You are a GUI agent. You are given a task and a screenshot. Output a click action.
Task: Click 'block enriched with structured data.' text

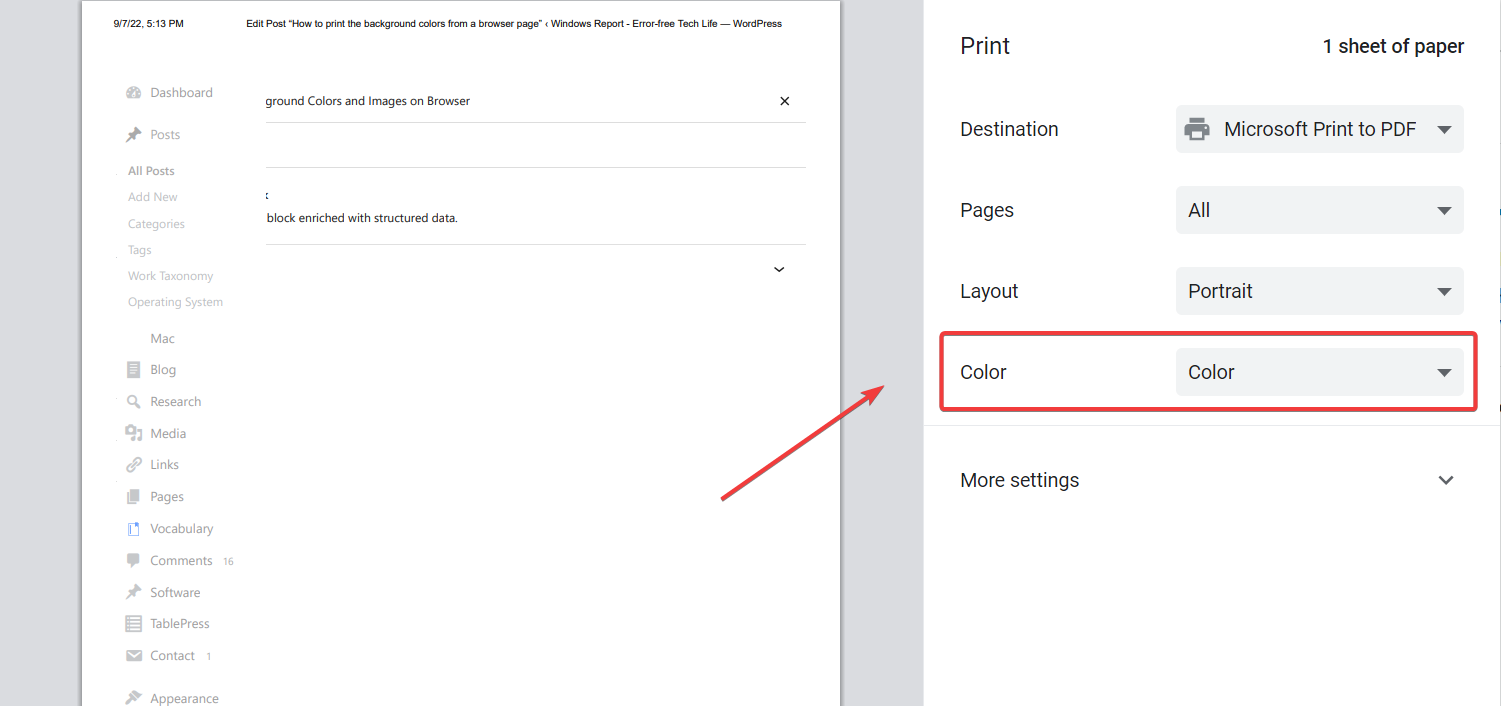(x=362, y=218)
